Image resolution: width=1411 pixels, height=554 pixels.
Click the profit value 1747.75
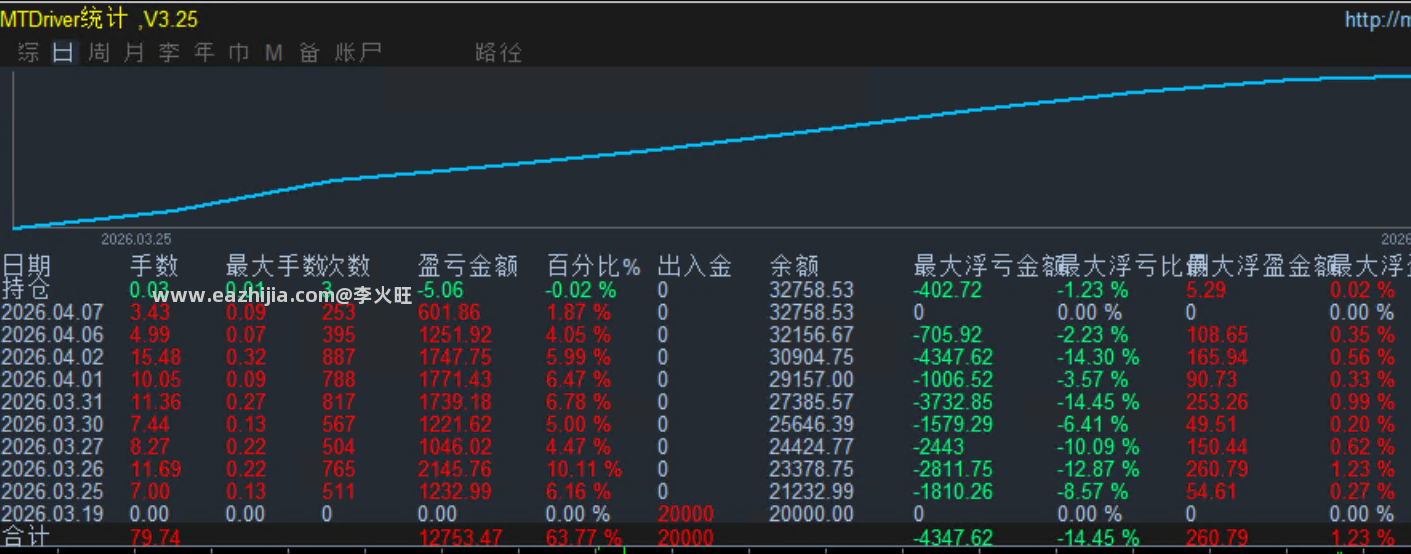(x=455, y=357)
